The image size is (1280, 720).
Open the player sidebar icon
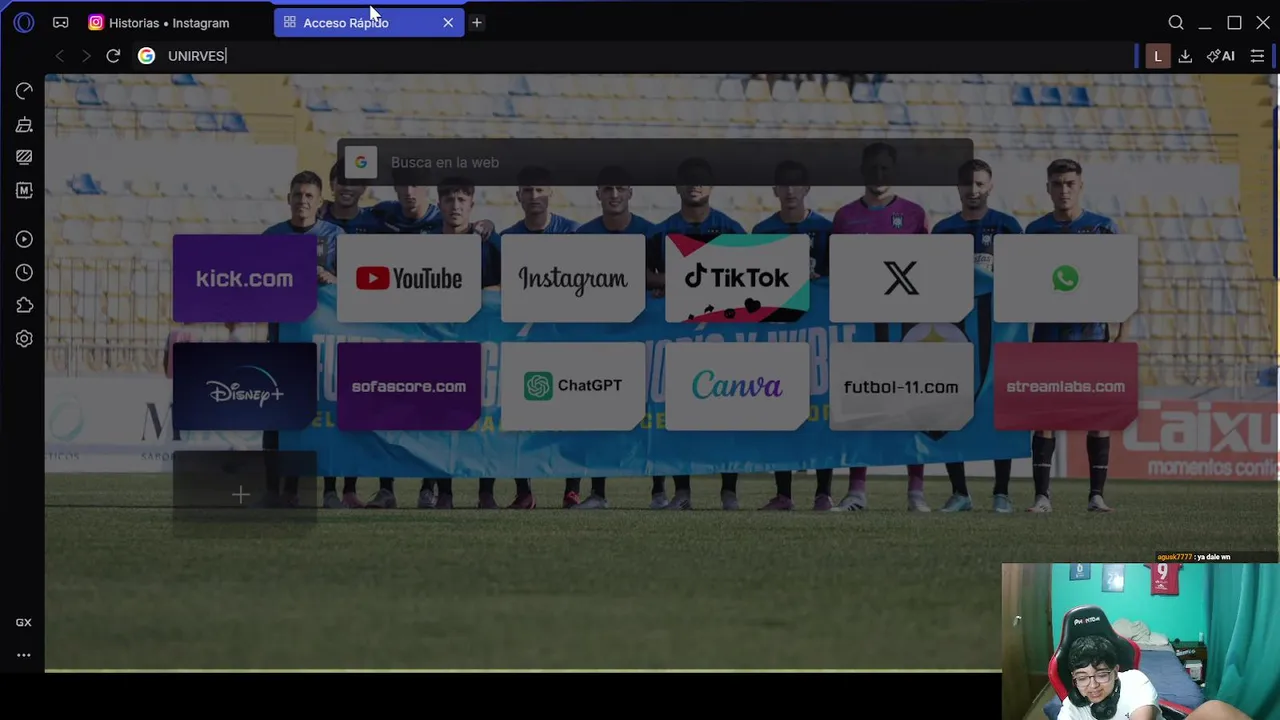click(x=24, y=239)
